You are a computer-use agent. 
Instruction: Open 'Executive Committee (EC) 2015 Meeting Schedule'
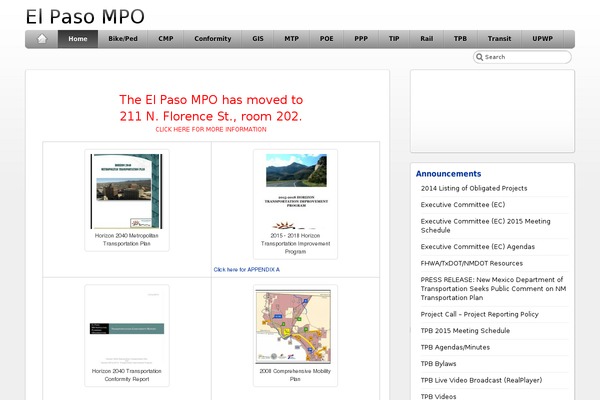coord(485,226)
